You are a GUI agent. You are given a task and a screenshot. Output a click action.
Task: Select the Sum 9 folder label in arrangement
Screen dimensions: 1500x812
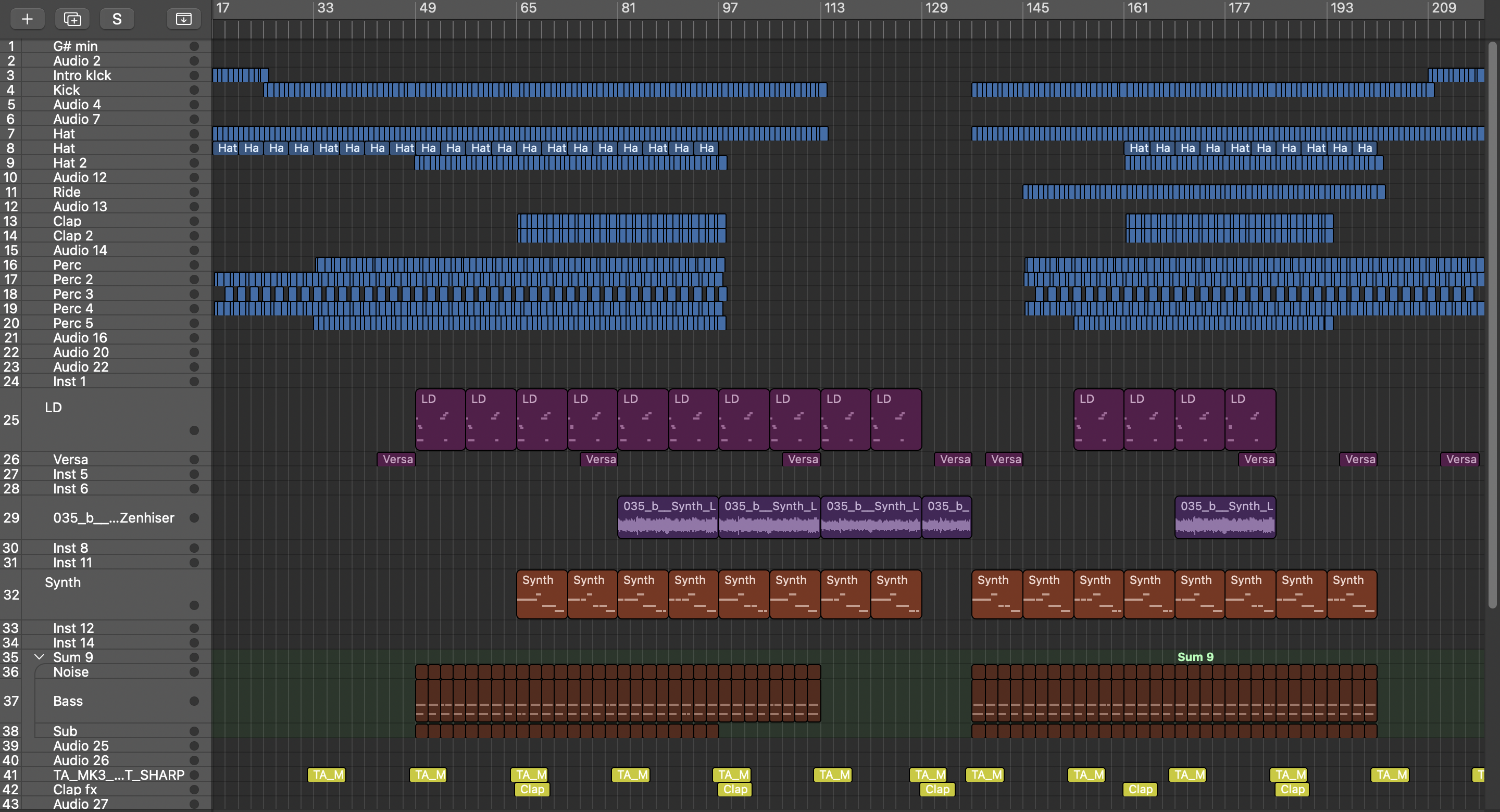click(1195, 656)
